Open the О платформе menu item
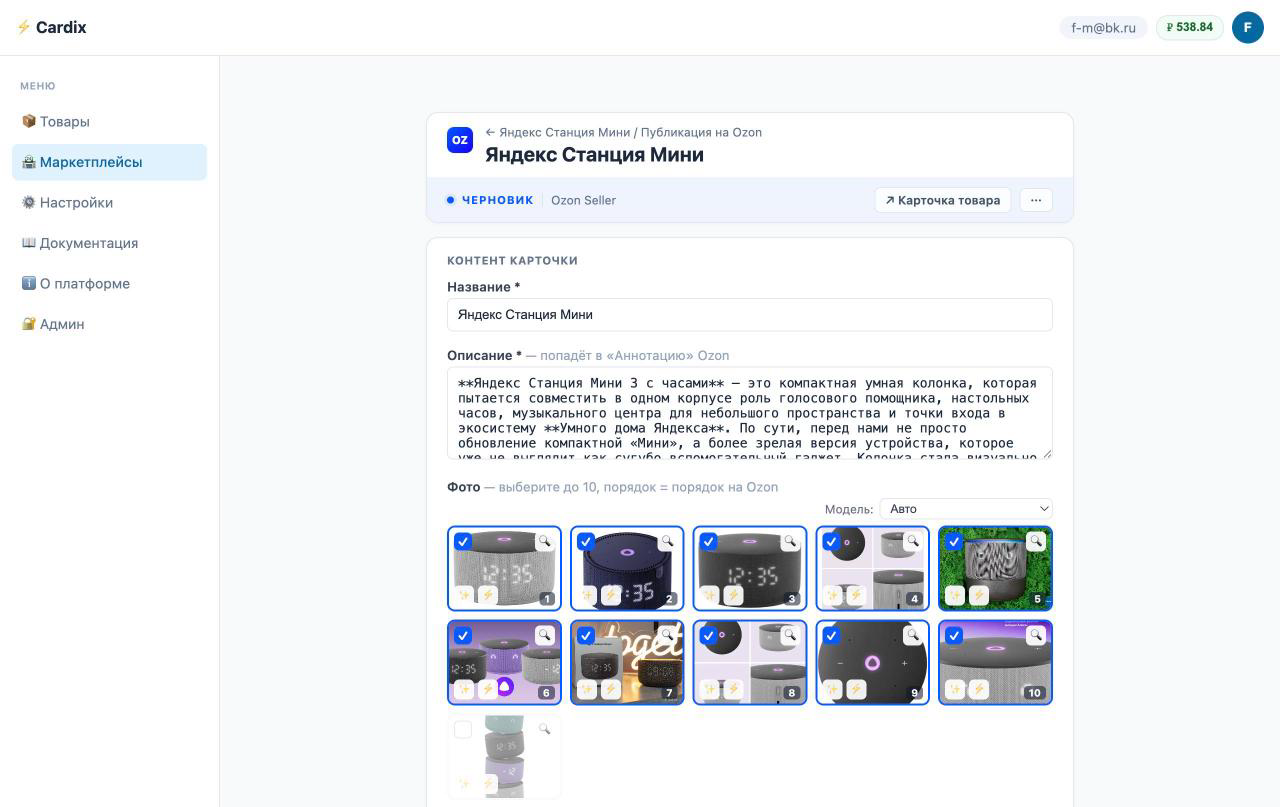This screenshot has height=807, width=1280. [x=110, y=283]
